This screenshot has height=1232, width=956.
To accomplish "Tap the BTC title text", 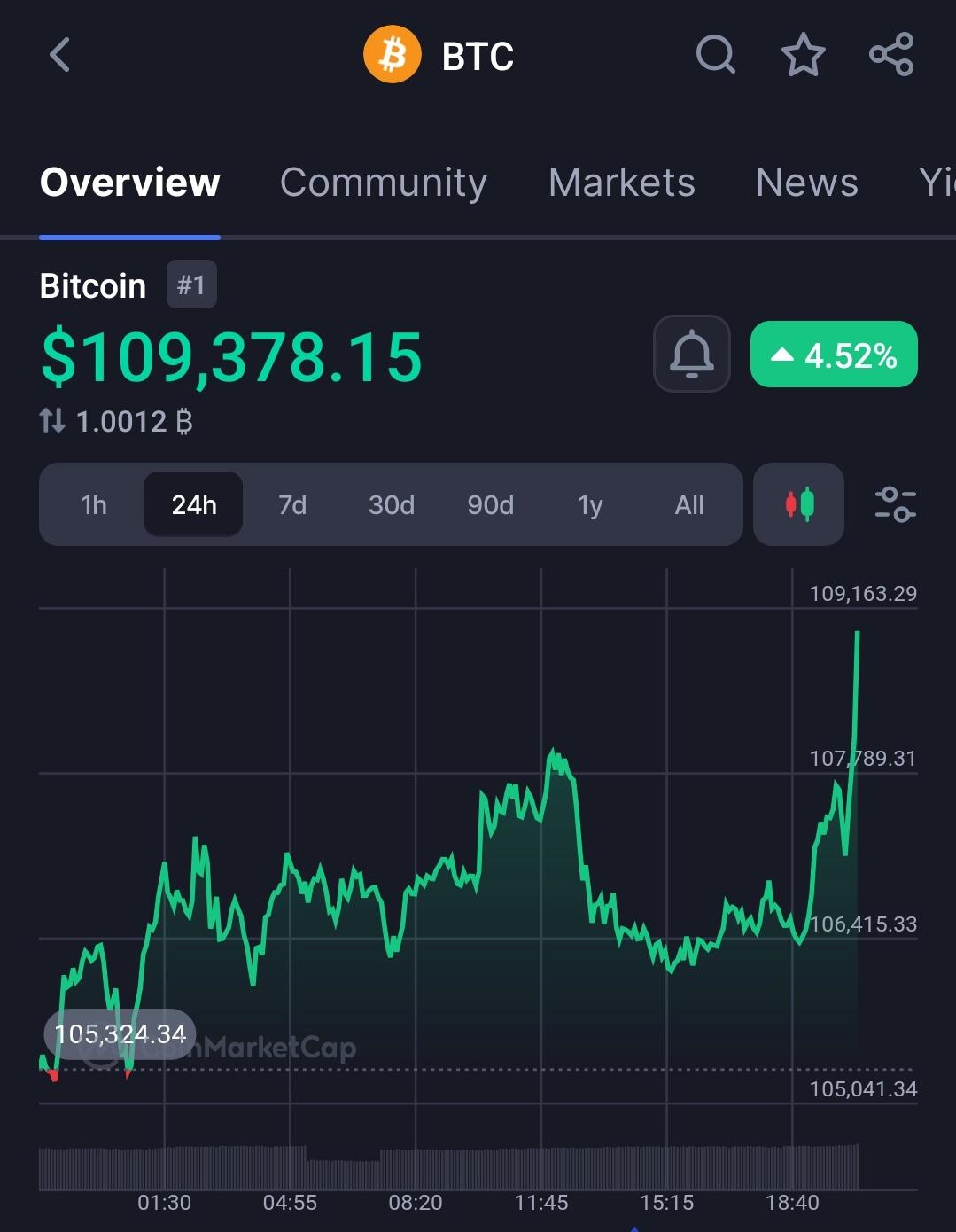I will click(478, 56).
